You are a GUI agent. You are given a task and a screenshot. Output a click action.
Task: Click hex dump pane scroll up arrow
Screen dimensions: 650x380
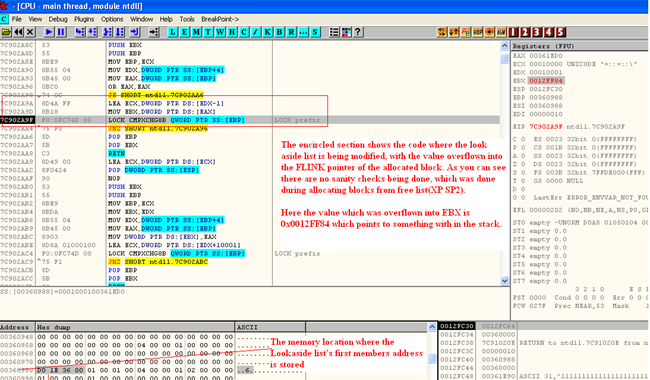point(432,327)
